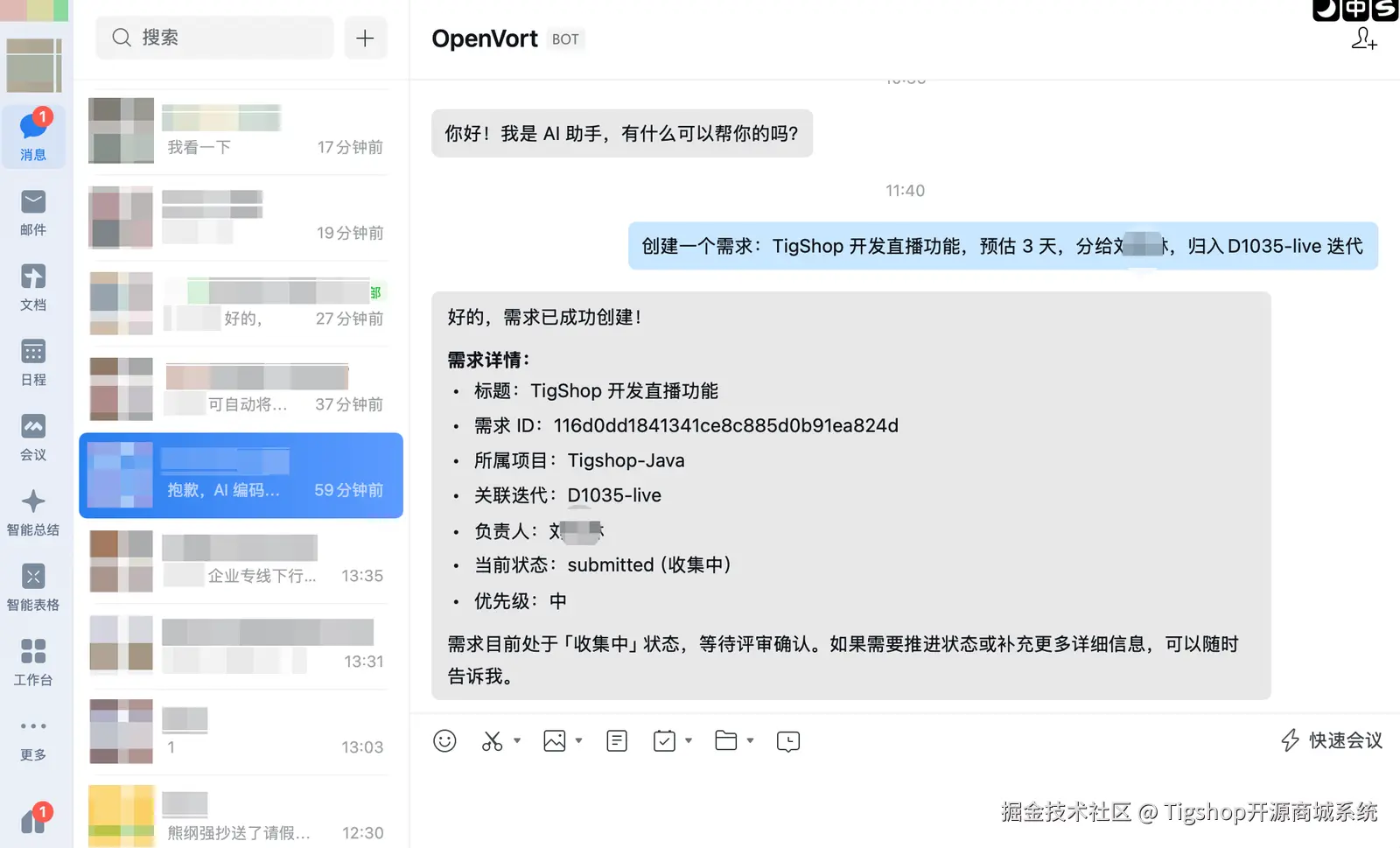Show 更多 sidebar options
The width and height of the screenshot is (1400, 848).
(x=33, y=739)
